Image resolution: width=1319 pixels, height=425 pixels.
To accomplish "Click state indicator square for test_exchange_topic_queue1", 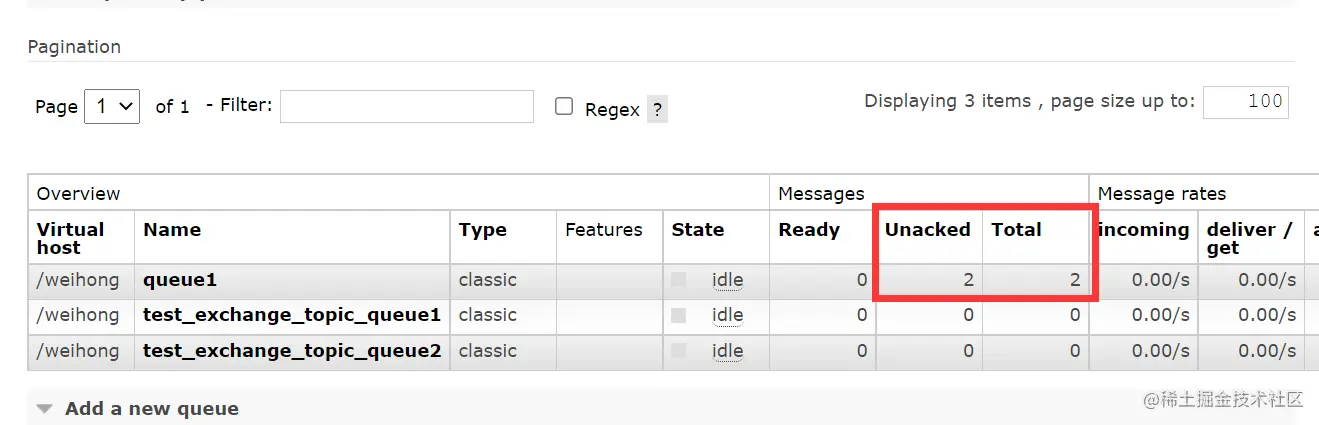I will click(679, 315).
